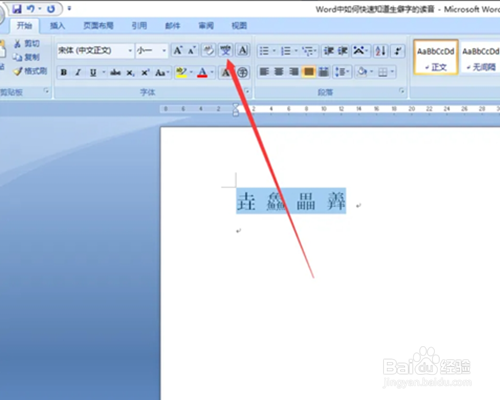Open the underline style dropdown arrow

pyautogui.click(x=104, y=72)
